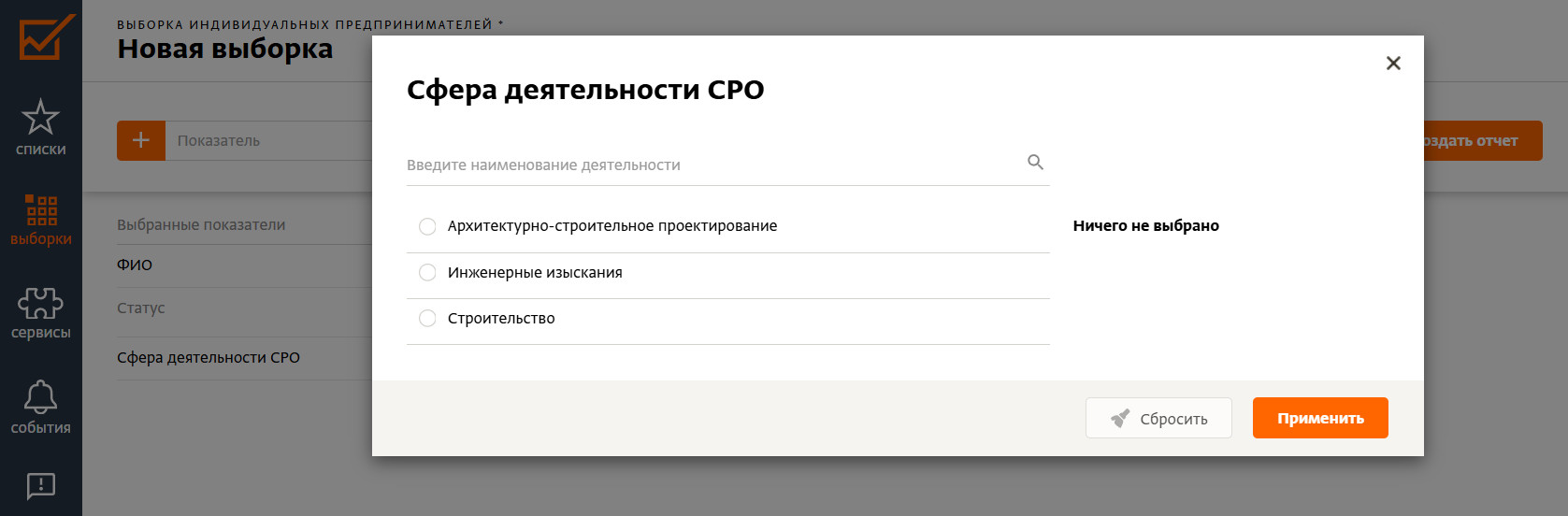1568x516 pixels.
Task: Select ФИО in selected indicators list
Action: pos(135,265)
